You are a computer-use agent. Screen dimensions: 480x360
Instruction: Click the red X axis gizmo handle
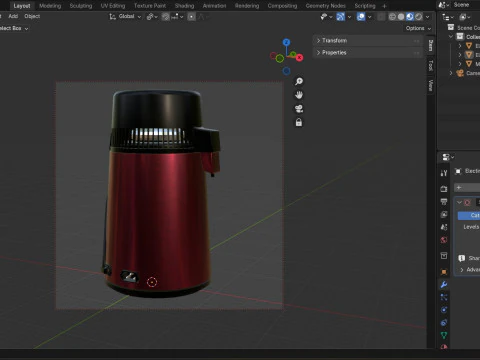click(x=299, y=58)
